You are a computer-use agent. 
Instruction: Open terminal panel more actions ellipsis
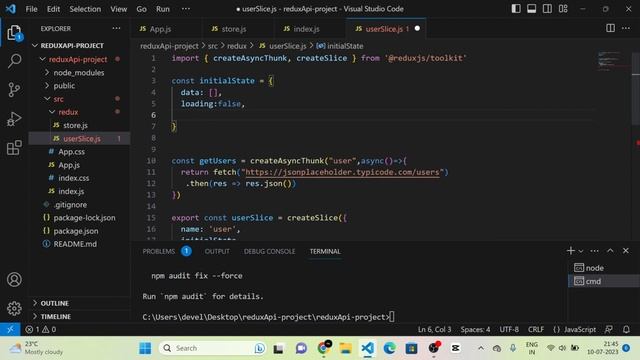pyautogui.click(x=594, y=251)
